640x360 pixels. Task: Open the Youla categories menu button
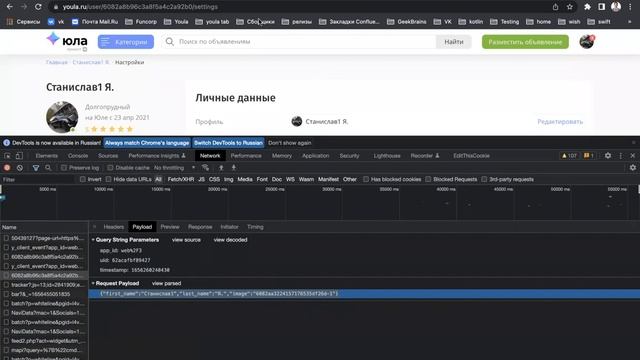(126, 42)
